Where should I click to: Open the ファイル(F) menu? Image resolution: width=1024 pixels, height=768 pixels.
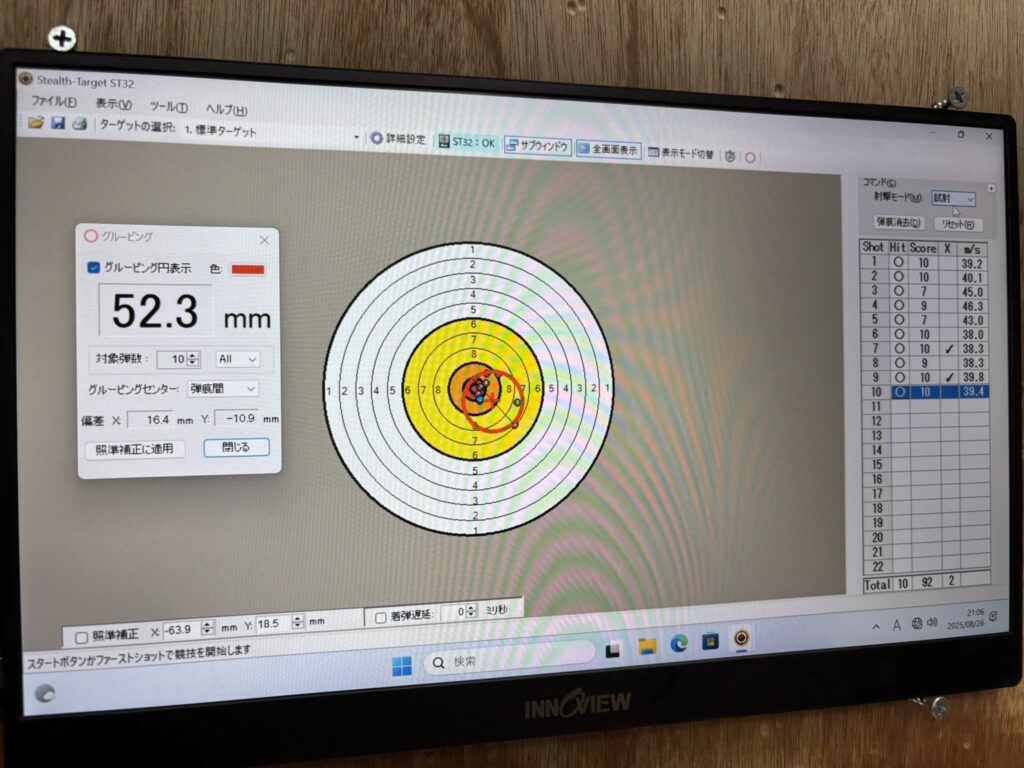[53, 102]
